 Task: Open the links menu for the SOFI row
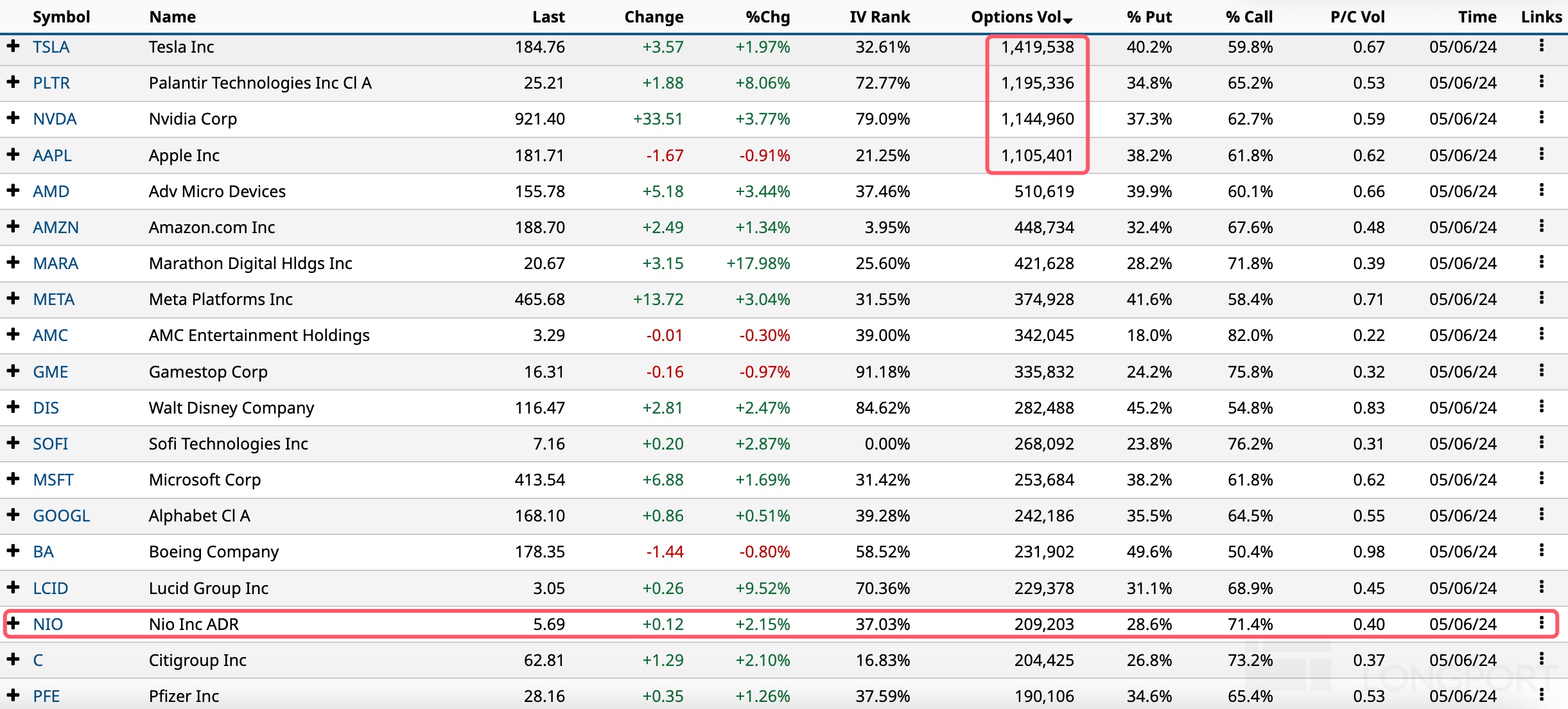1541,442
